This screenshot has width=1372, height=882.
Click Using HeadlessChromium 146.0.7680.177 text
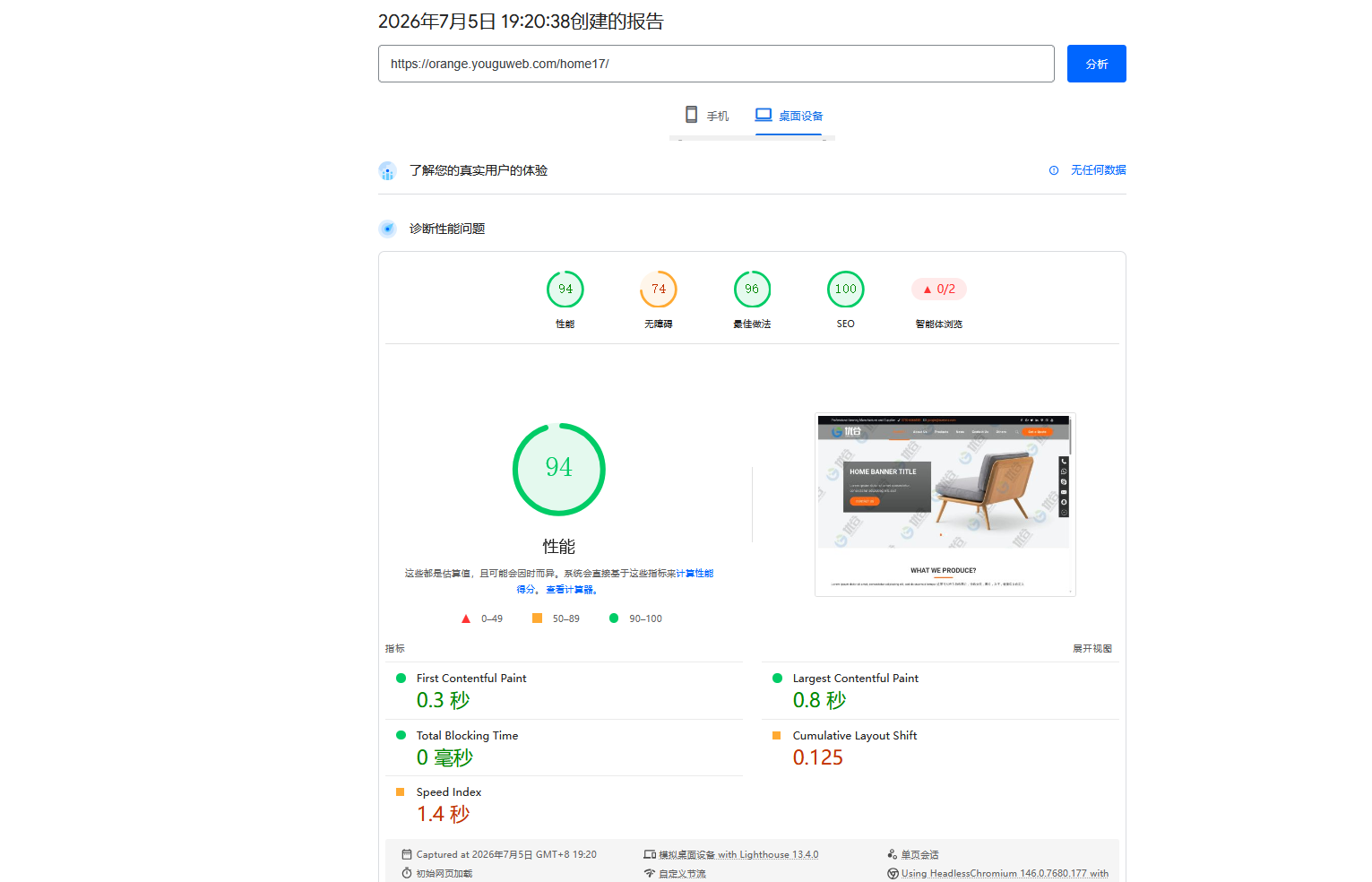(x=1005, y=873)
